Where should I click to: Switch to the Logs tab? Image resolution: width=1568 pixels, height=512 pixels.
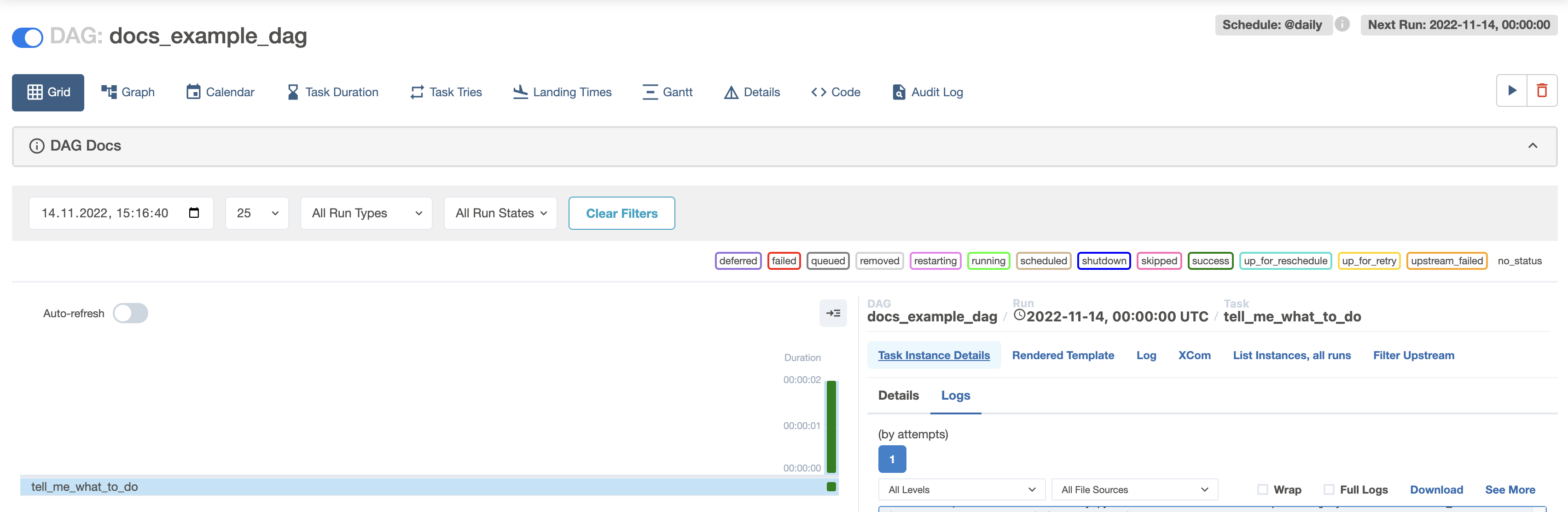click(x=955, y=395)
